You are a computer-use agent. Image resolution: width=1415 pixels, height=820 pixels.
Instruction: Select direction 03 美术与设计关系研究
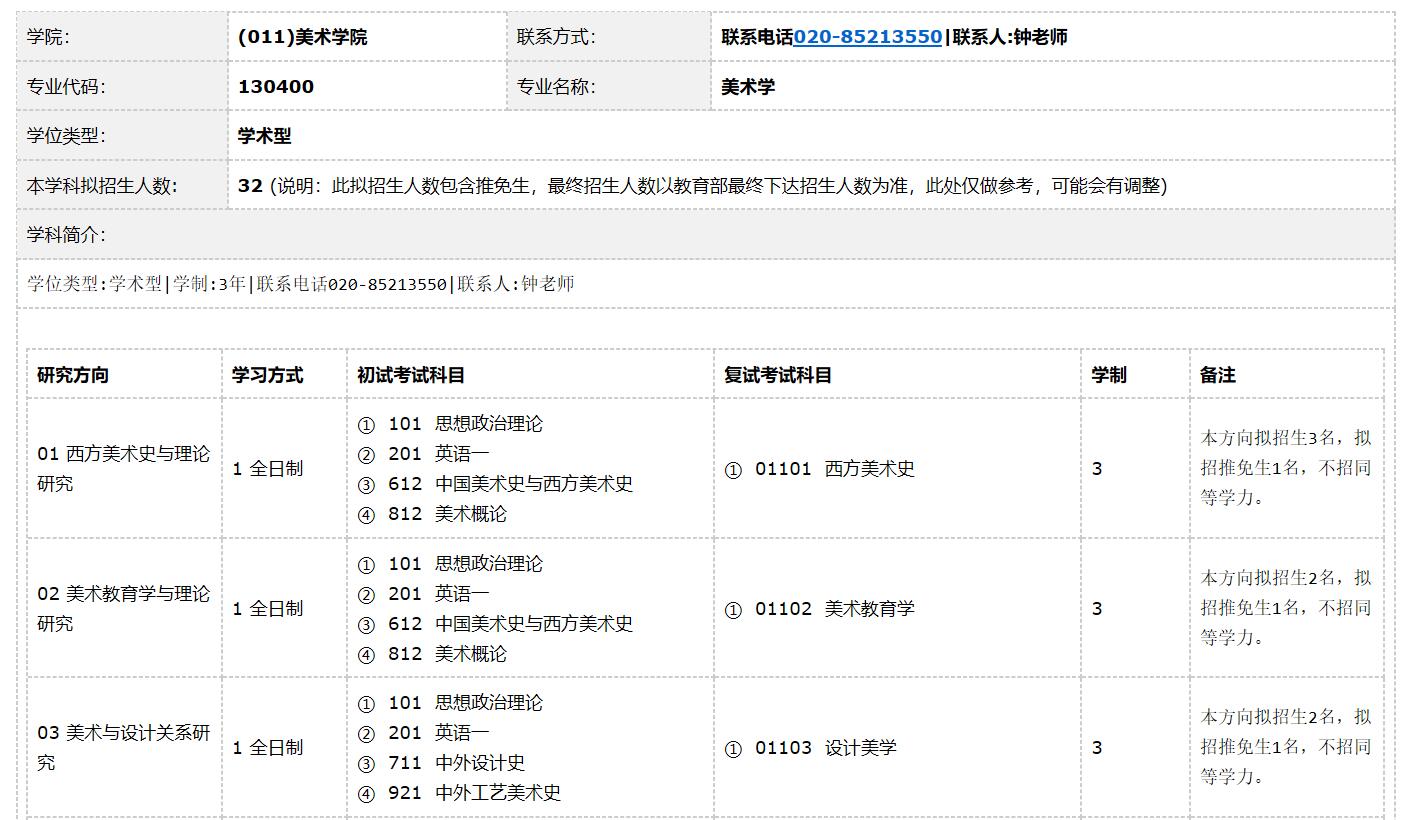[x=123, y=747]
